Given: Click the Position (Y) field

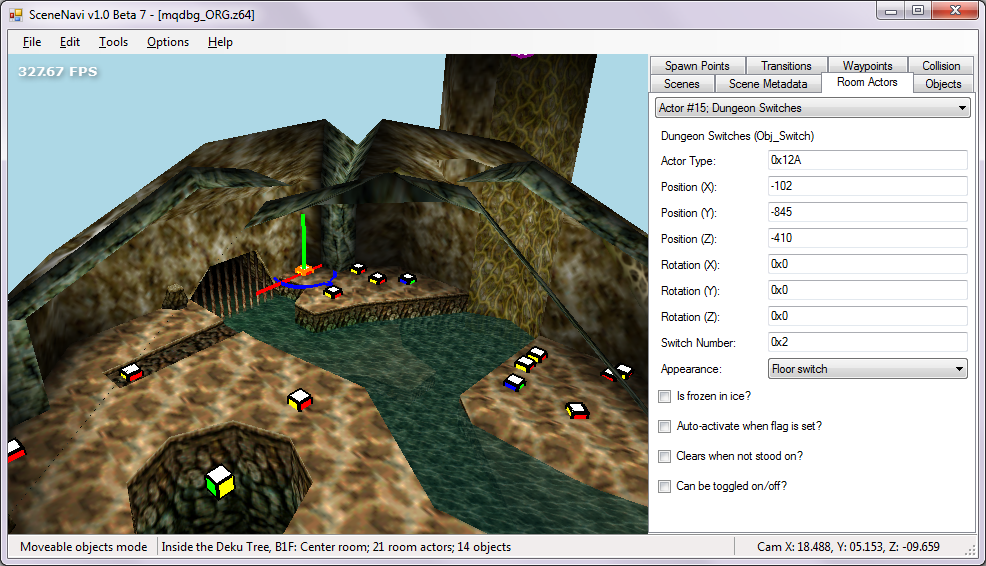Looking at the screenshot, I should 868,212.
